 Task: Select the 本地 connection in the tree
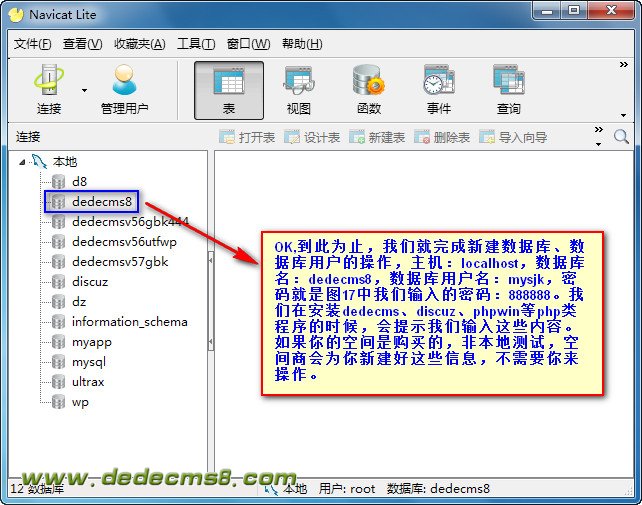65,162
